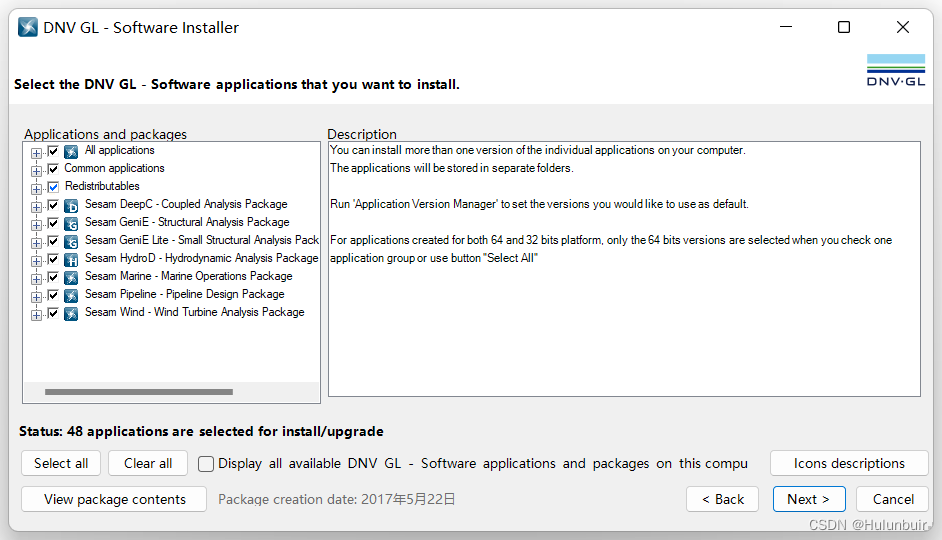This screenshot has width=942, height=540.
Task: Toggle the Redistributables checkbox
Action: coord(53,187)
